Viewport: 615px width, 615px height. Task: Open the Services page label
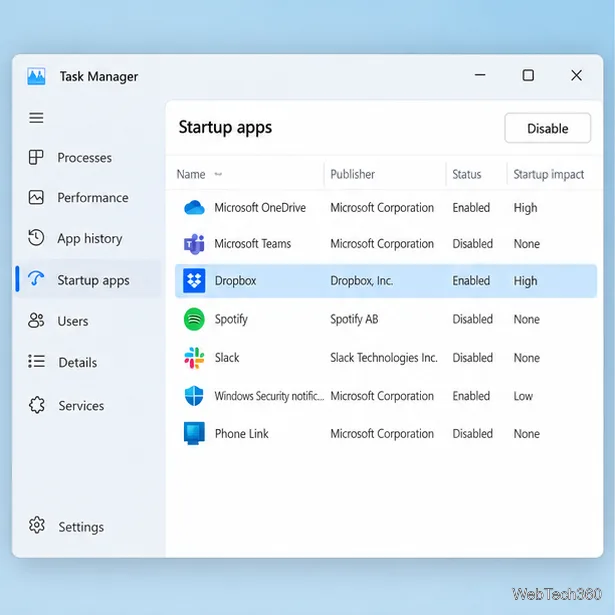pos(81,406)
